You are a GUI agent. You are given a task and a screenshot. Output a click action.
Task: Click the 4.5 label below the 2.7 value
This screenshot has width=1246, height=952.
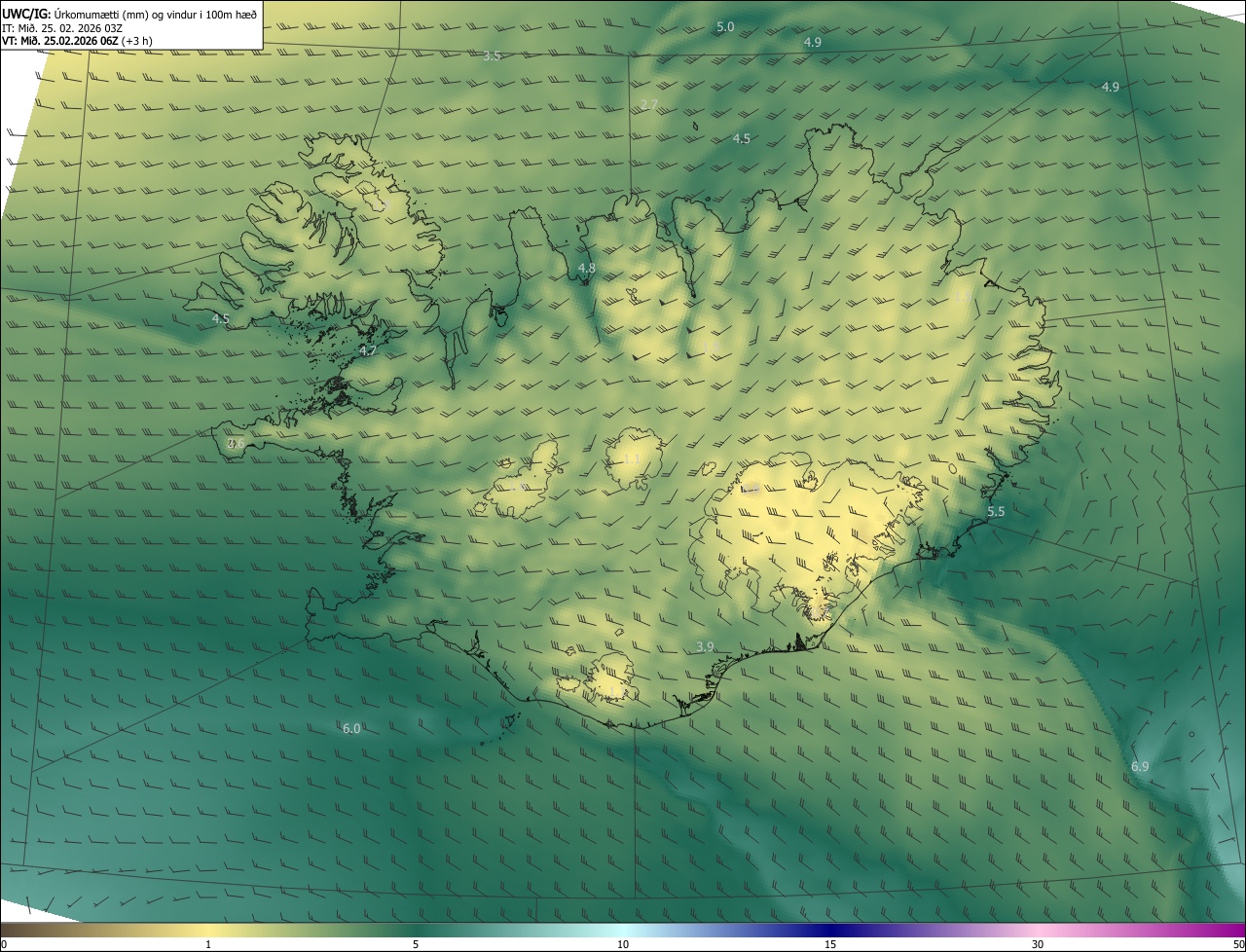[x=742, y=139]
